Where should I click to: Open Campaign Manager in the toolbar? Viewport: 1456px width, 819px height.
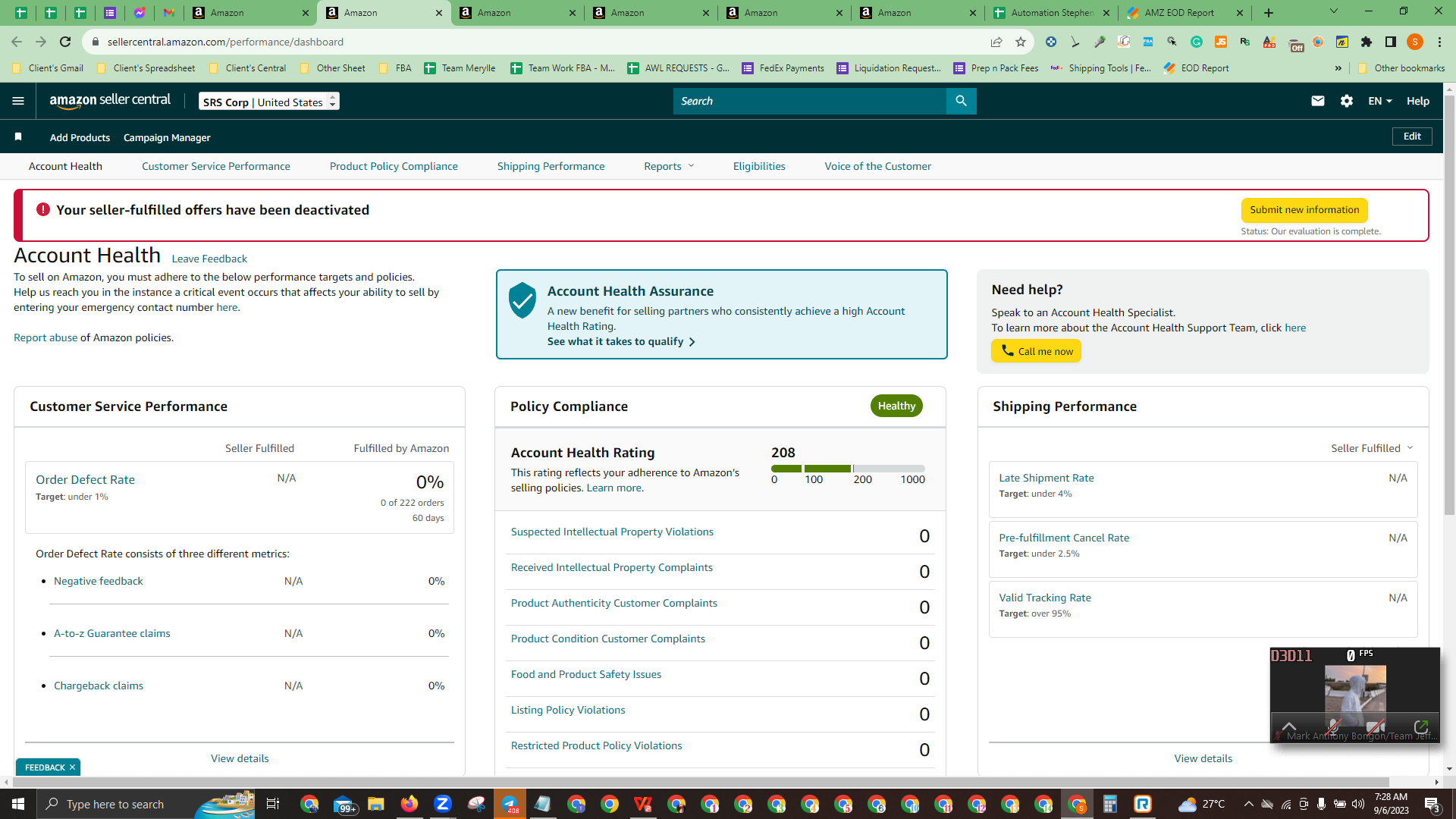coord(167,137)
